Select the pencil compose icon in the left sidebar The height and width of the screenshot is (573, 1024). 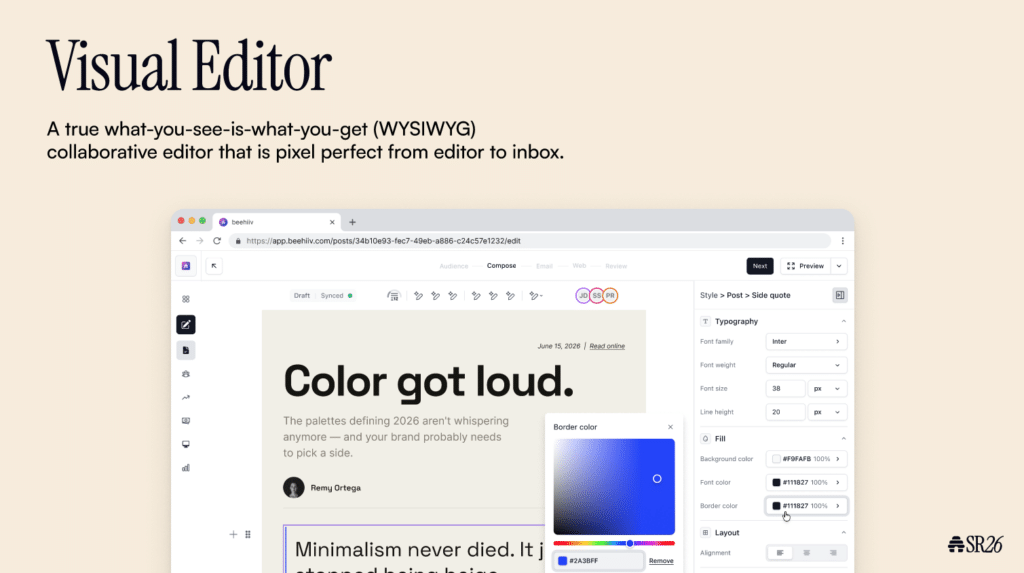(185, 325)
